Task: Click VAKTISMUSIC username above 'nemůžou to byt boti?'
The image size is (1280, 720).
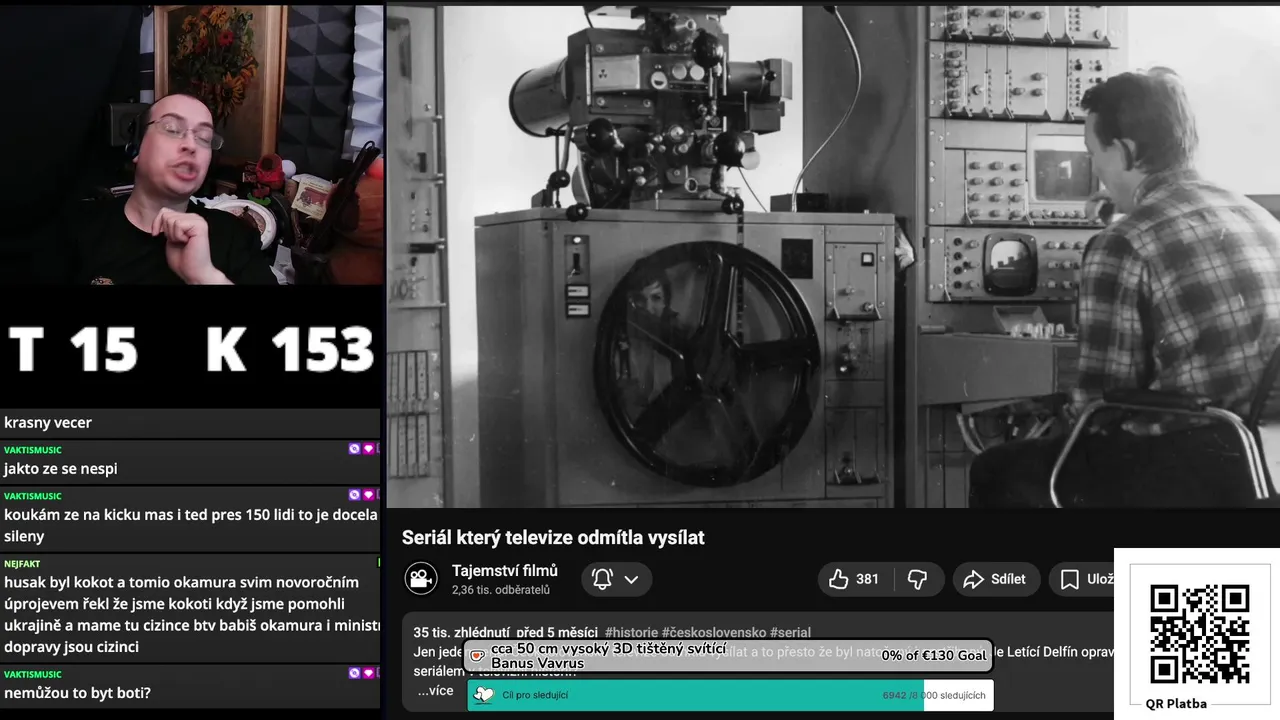Action: [x=33, y=674]
